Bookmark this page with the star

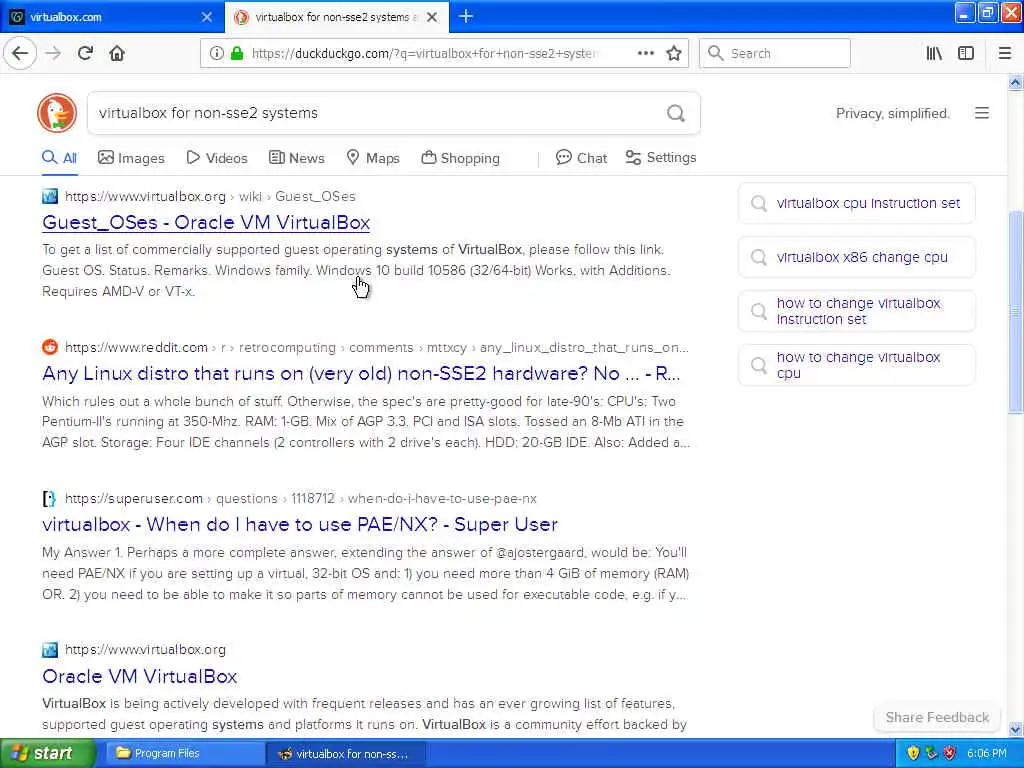[674, 54]
